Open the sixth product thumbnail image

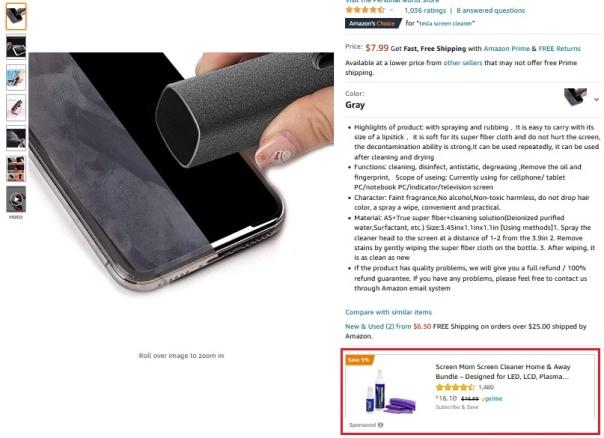pos(16,168)
